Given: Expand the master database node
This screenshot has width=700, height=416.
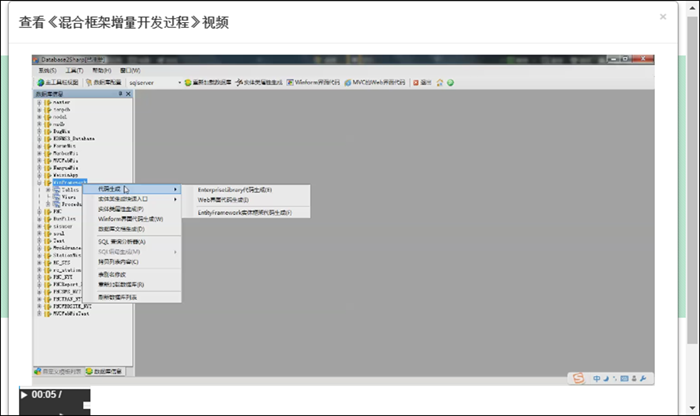Looking at the screenshot, I should [39, 102].
